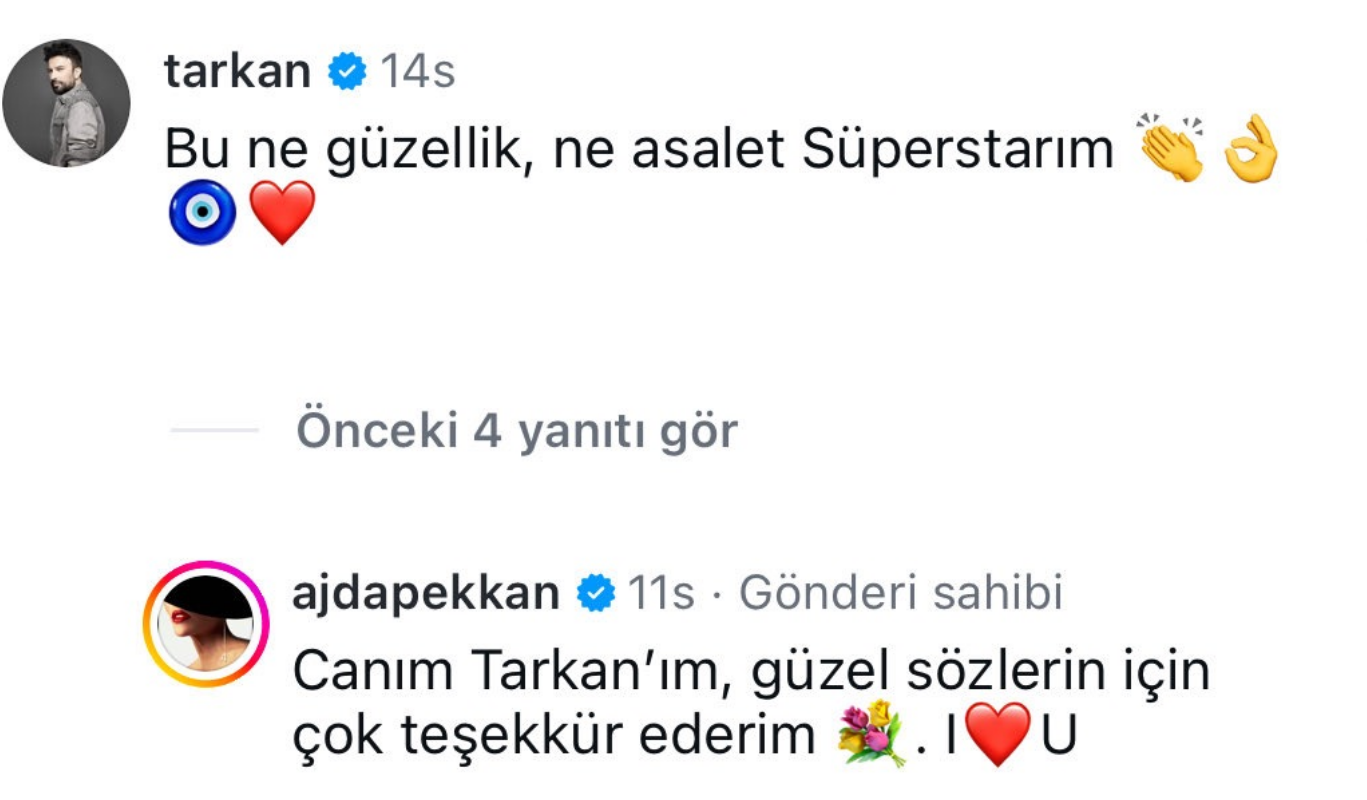Click the red heart in tarkan's comment
1367x800 pixels.
(x=282, y=213)
